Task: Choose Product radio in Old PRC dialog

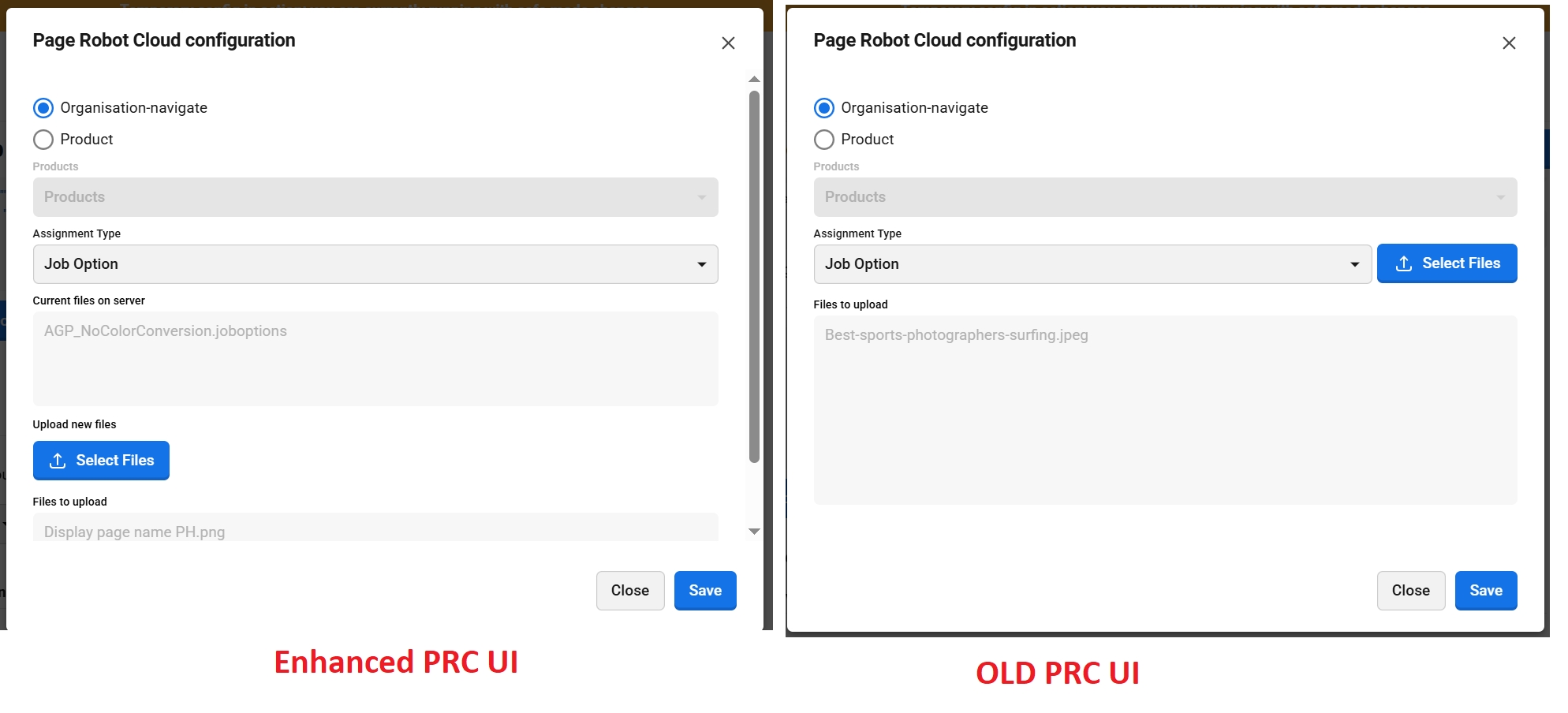Action: point(823,140)
